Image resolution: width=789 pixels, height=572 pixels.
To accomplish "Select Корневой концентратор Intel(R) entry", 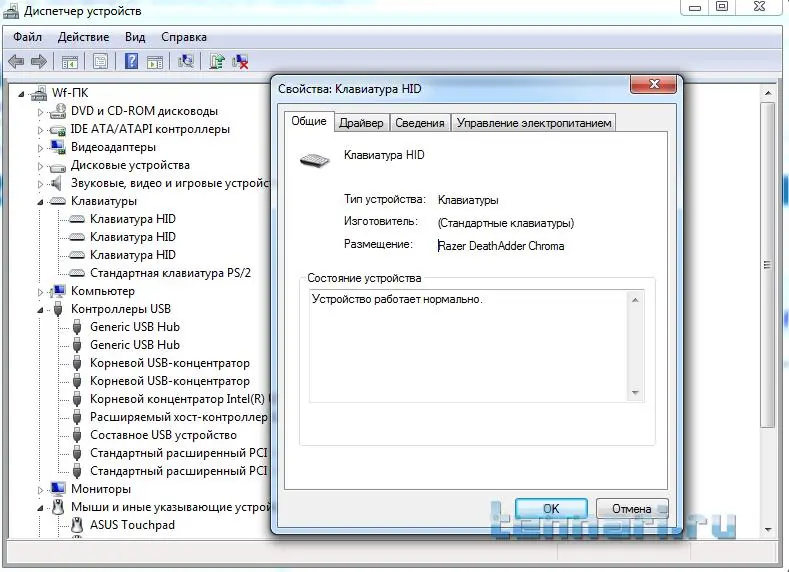I will pyautogui.click(x=180, y=399).
